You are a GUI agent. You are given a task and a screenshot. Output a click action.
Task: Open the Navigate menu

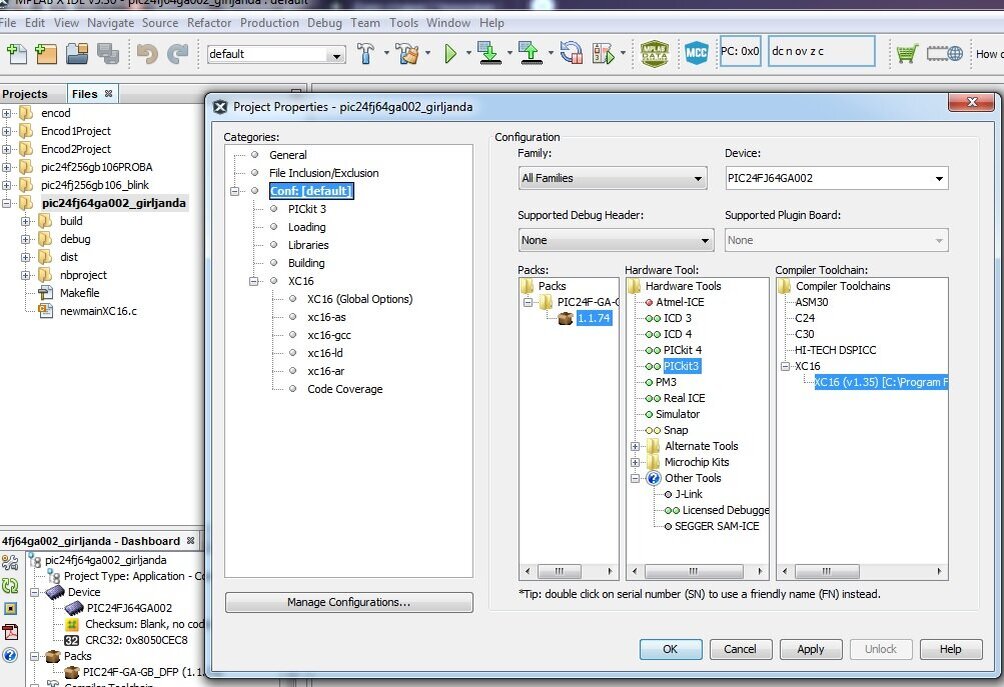click(111, 23)
